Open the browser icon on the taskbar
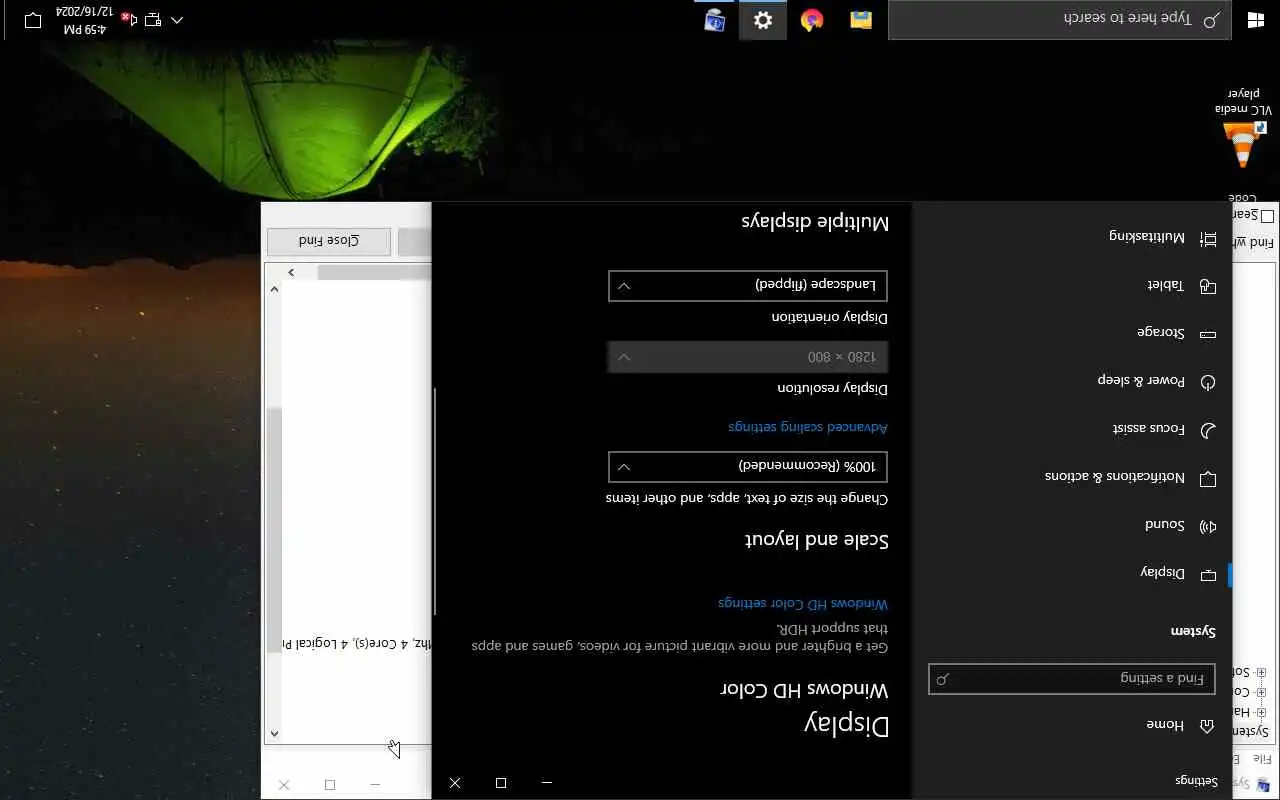Image resolution: width=1280 pixels, height=800 pixels. tap(812, 19)
